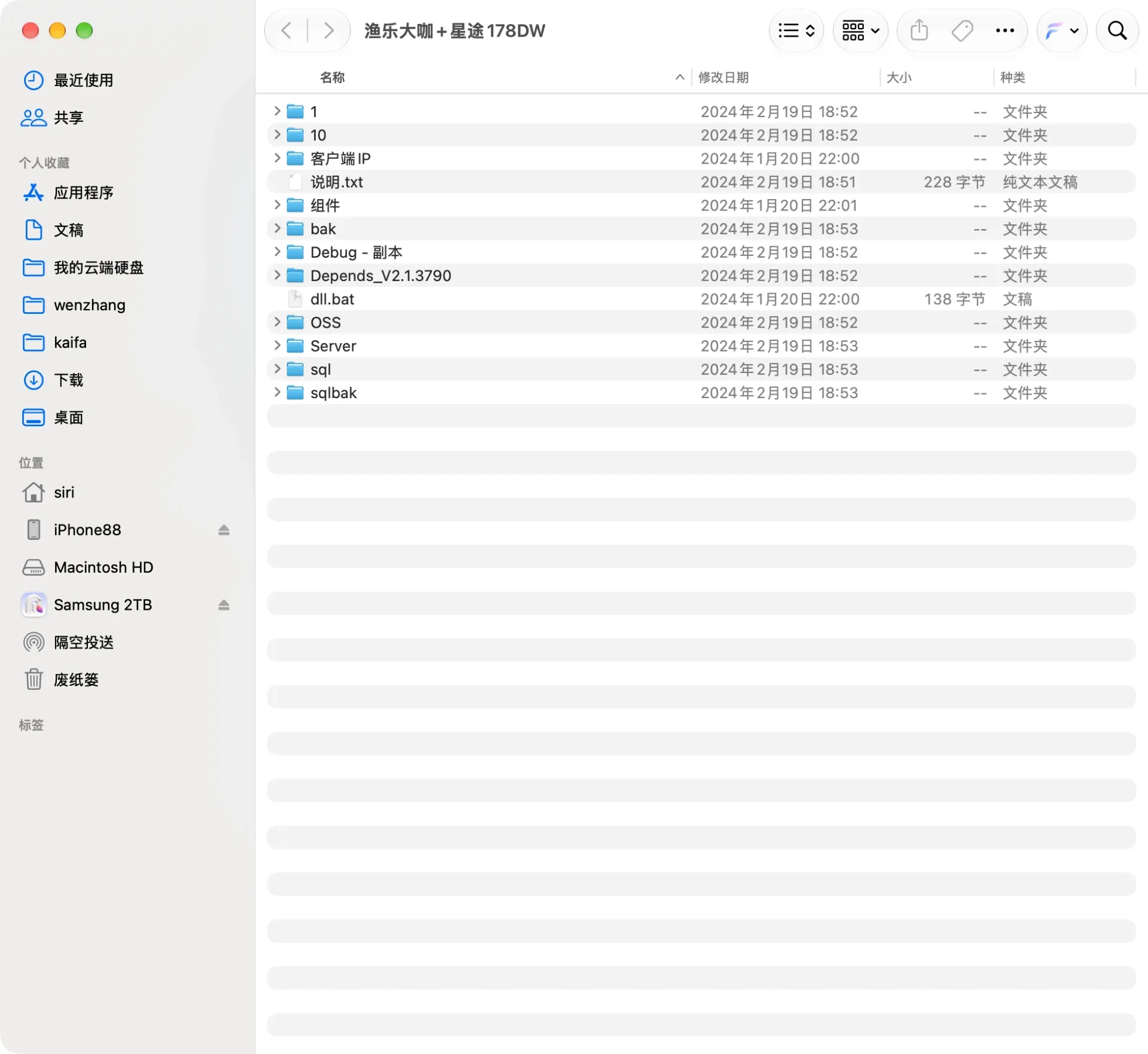Viewport: 1148px width, 1054px height.
Task: Expand the bak folder
Action: [x=277, y=228]
